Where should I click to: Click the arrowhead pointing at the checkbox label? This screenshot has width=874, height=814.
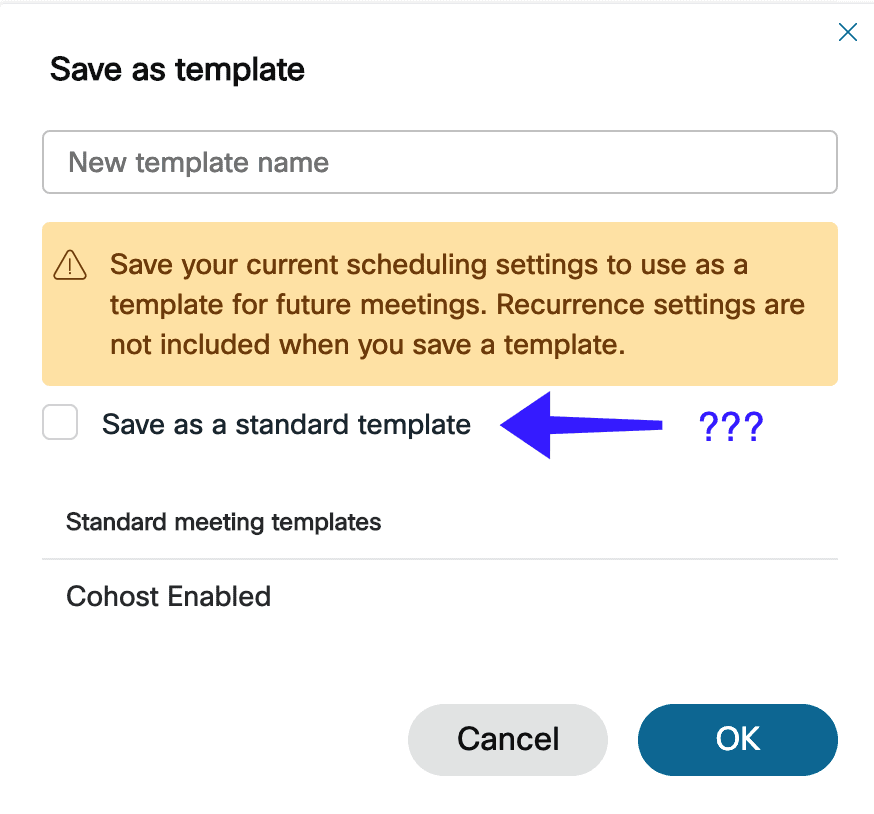tap(525, 425)
